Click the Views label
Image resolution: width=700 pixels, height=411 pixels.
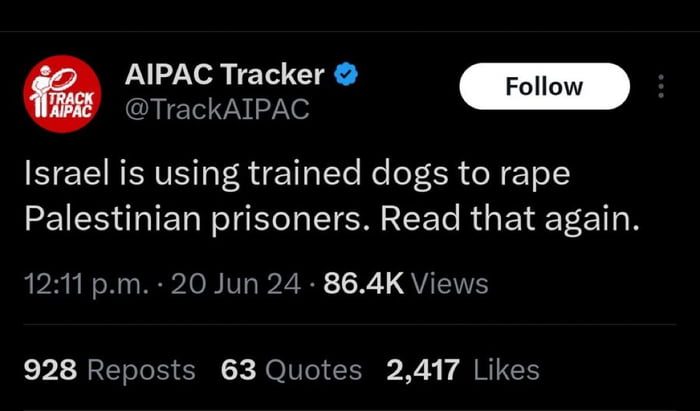pos(450,284)
